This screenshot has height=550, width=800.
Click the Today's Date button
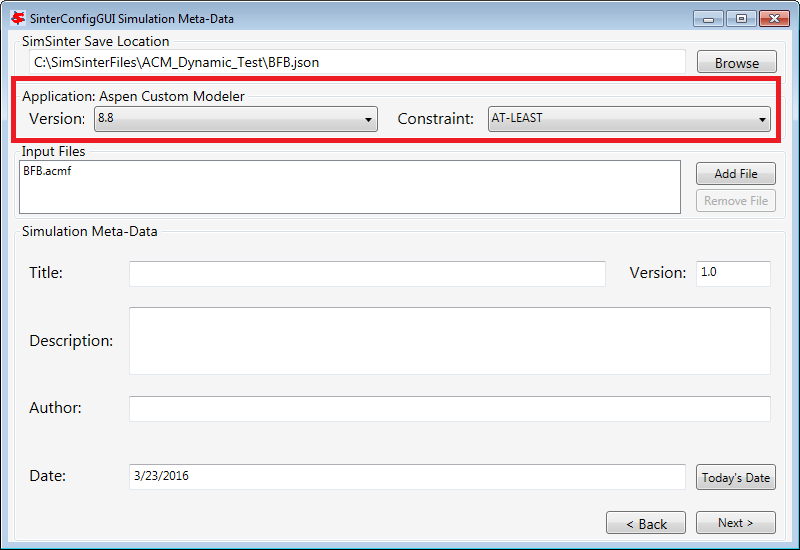(736, 477)
